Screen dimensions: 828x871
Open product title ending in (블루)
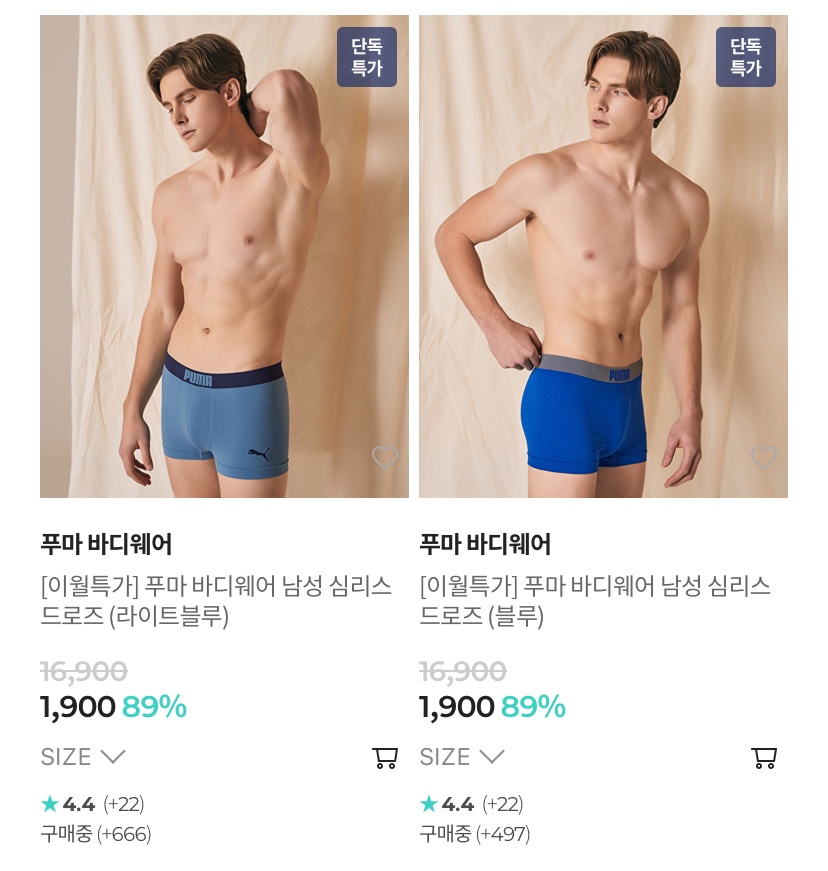pyautogui.click(x=595, y=601)
